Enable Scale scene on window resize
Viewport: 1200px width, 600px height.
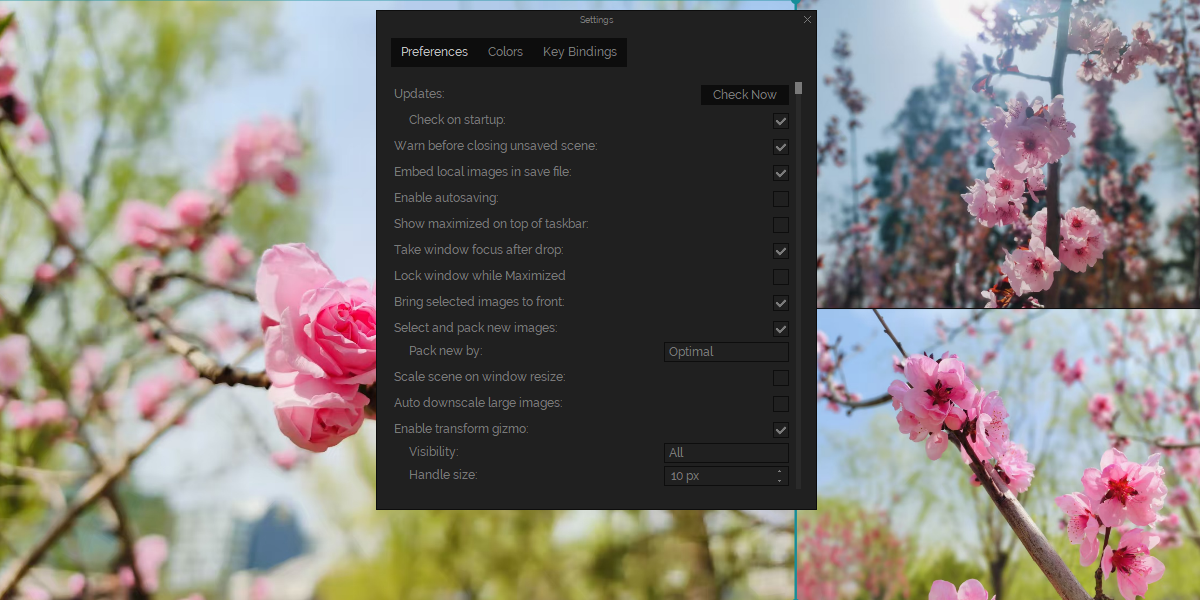coord(781,378)
